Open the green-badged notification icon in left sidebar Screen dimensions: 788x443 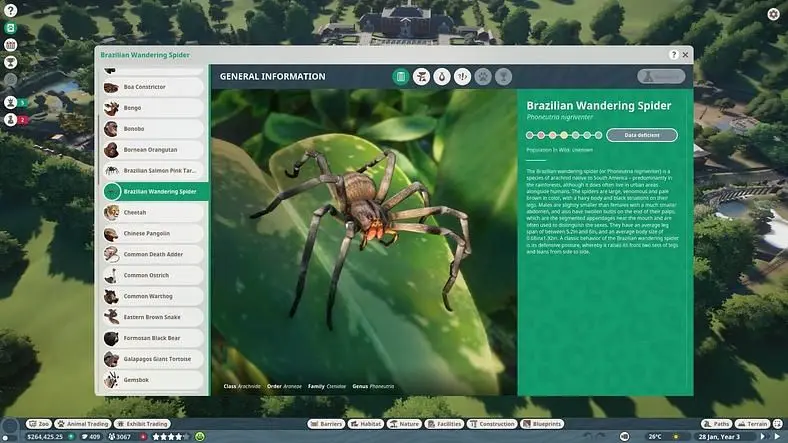[11, 102]
